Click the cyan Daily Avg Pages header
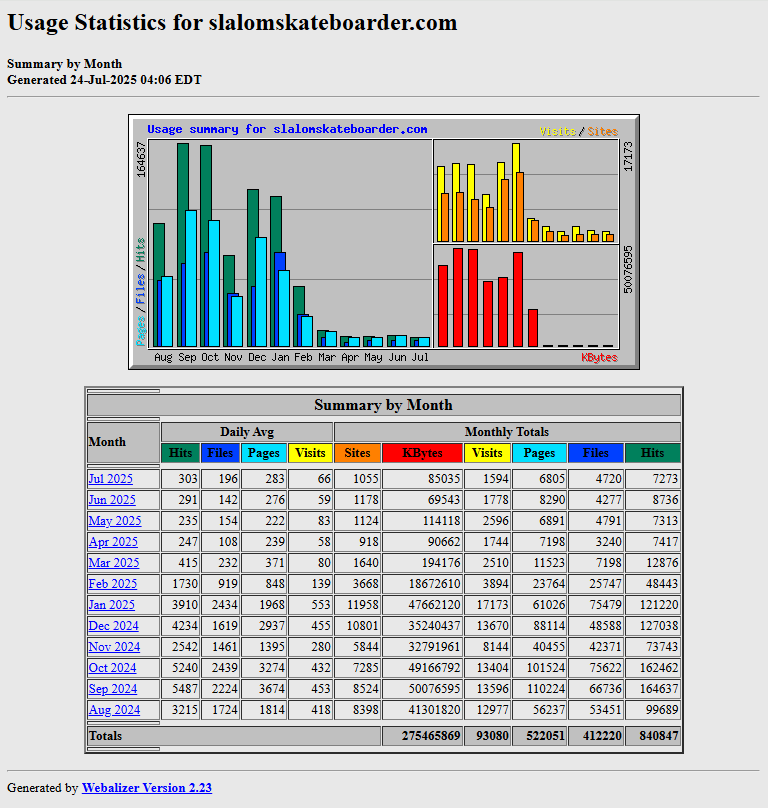 (263, 453)
